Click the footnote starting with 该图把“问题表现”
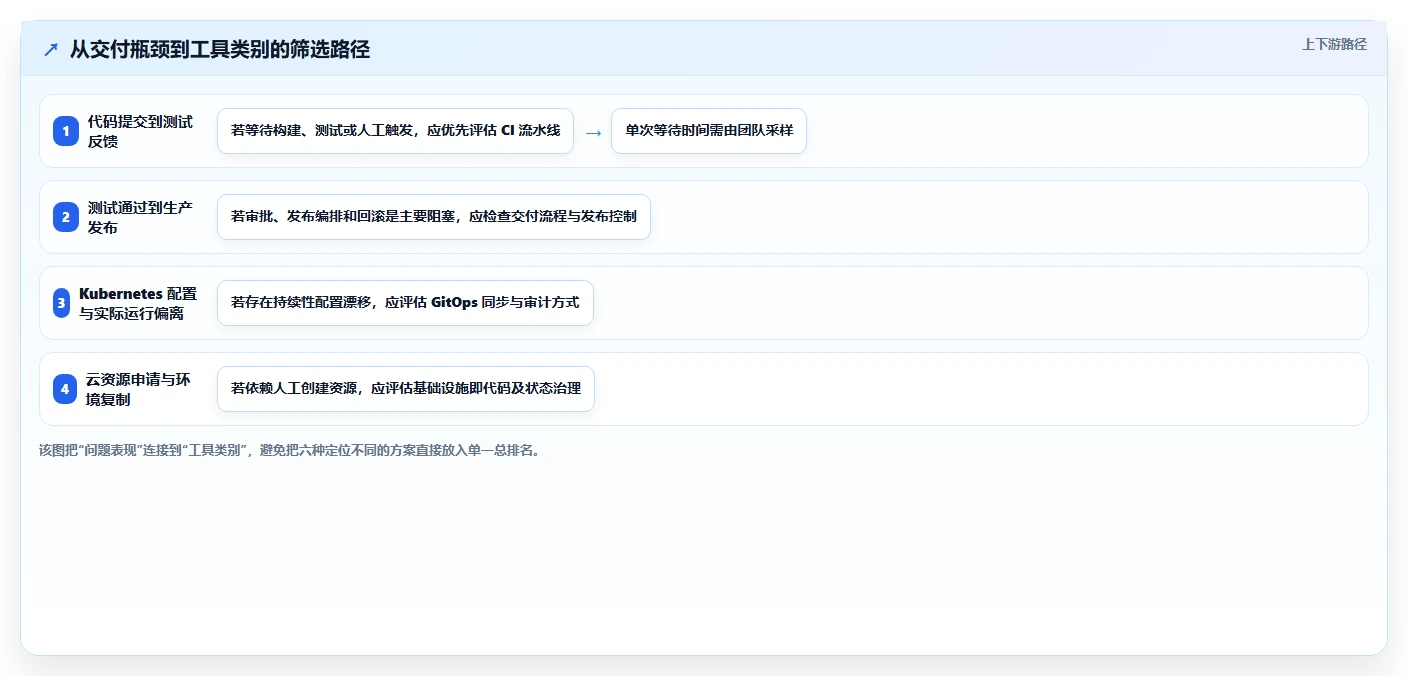This screenshot has width=1408, height=676. [x=292, y=450]
